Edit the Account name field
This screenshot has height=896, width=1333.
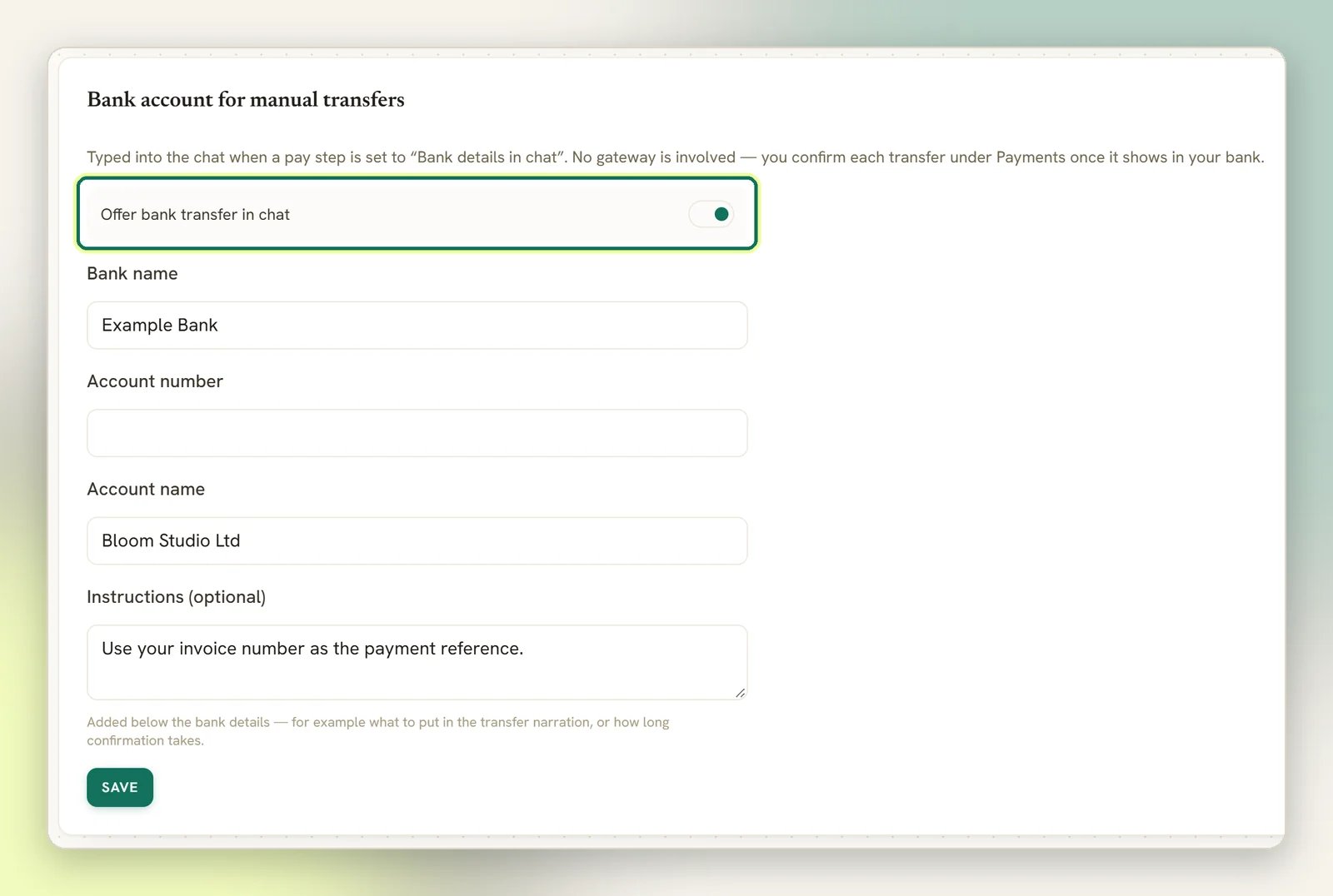point(417,540)
